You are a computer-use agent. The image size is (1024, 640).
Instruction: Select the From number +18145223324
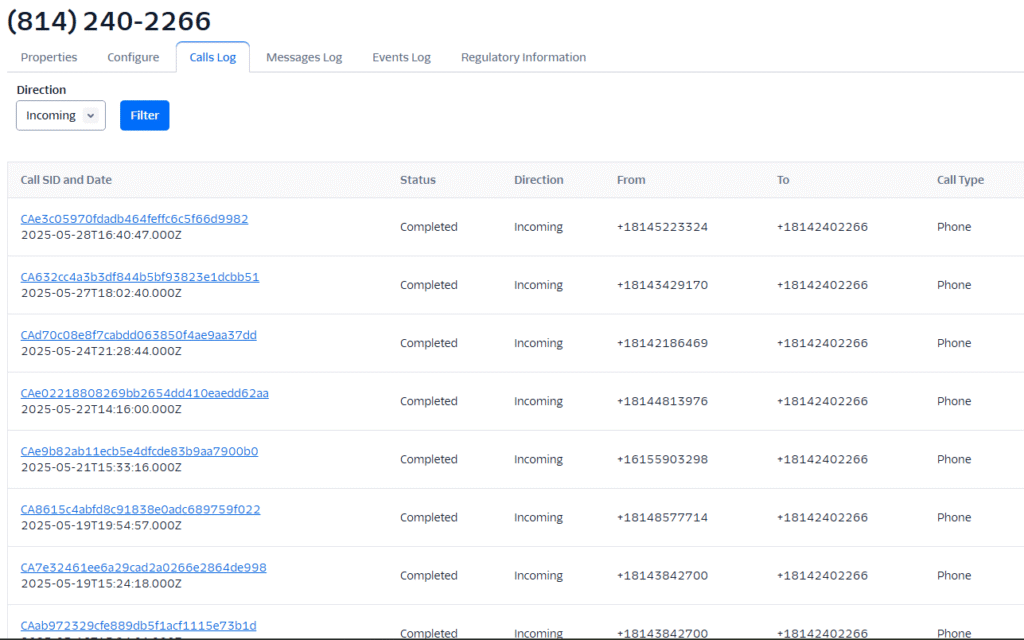[662, 227]
